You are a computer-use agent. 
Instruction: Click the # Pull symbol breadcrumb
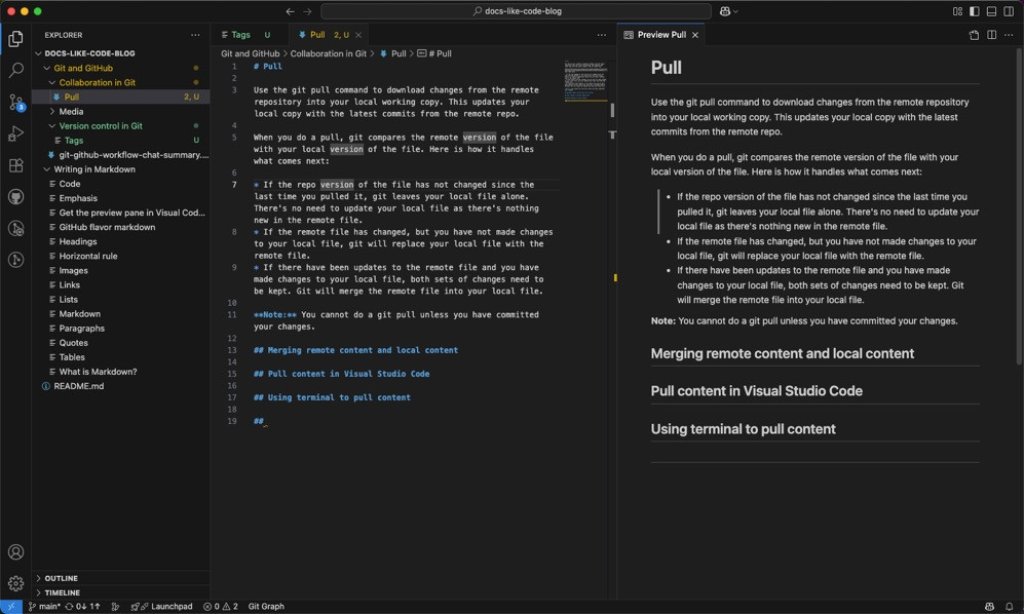pyautogui.click(x=435, y=54)
